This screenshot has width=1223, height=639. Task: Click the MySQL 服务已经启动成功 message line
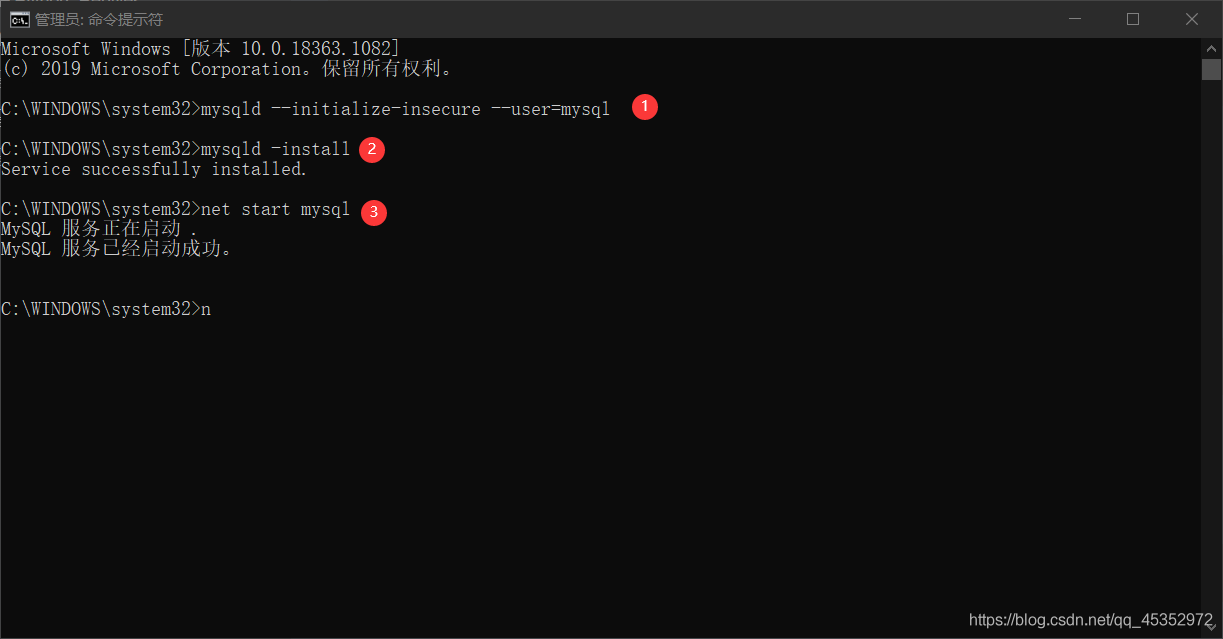[x=117, y=249]
